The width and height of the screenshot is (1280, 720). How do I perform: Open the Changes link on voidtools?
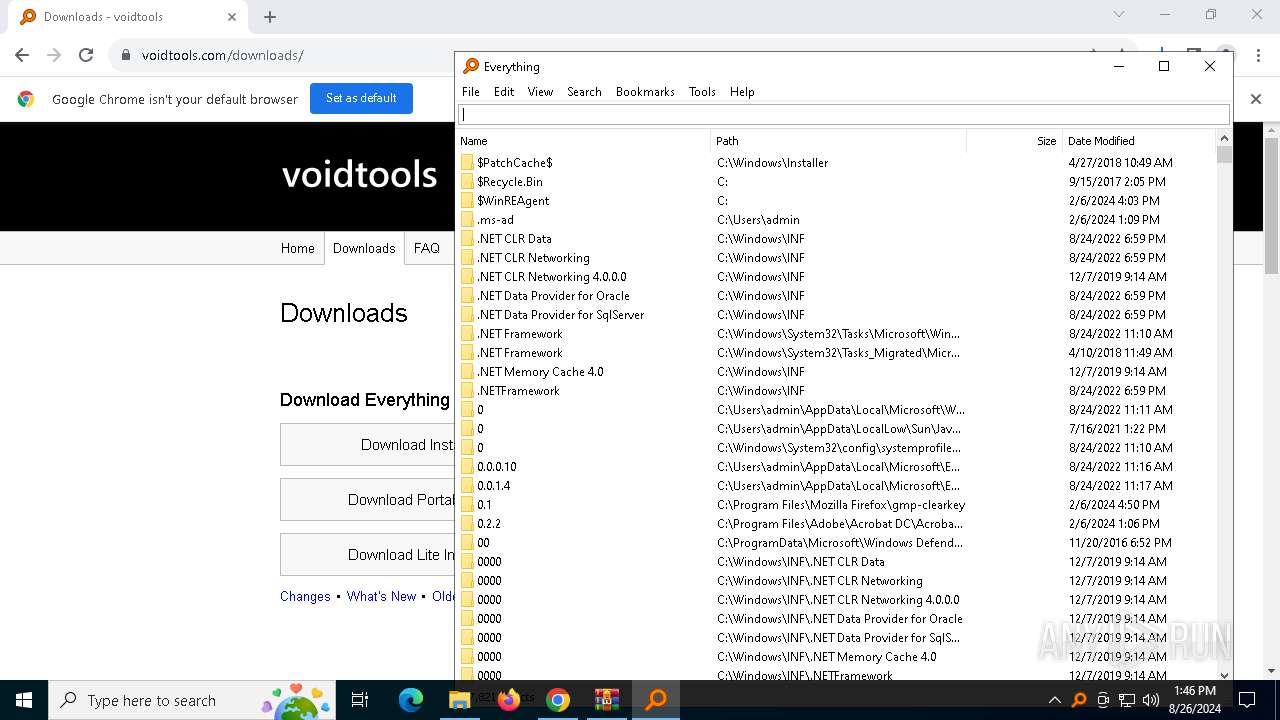coord(305,596)
